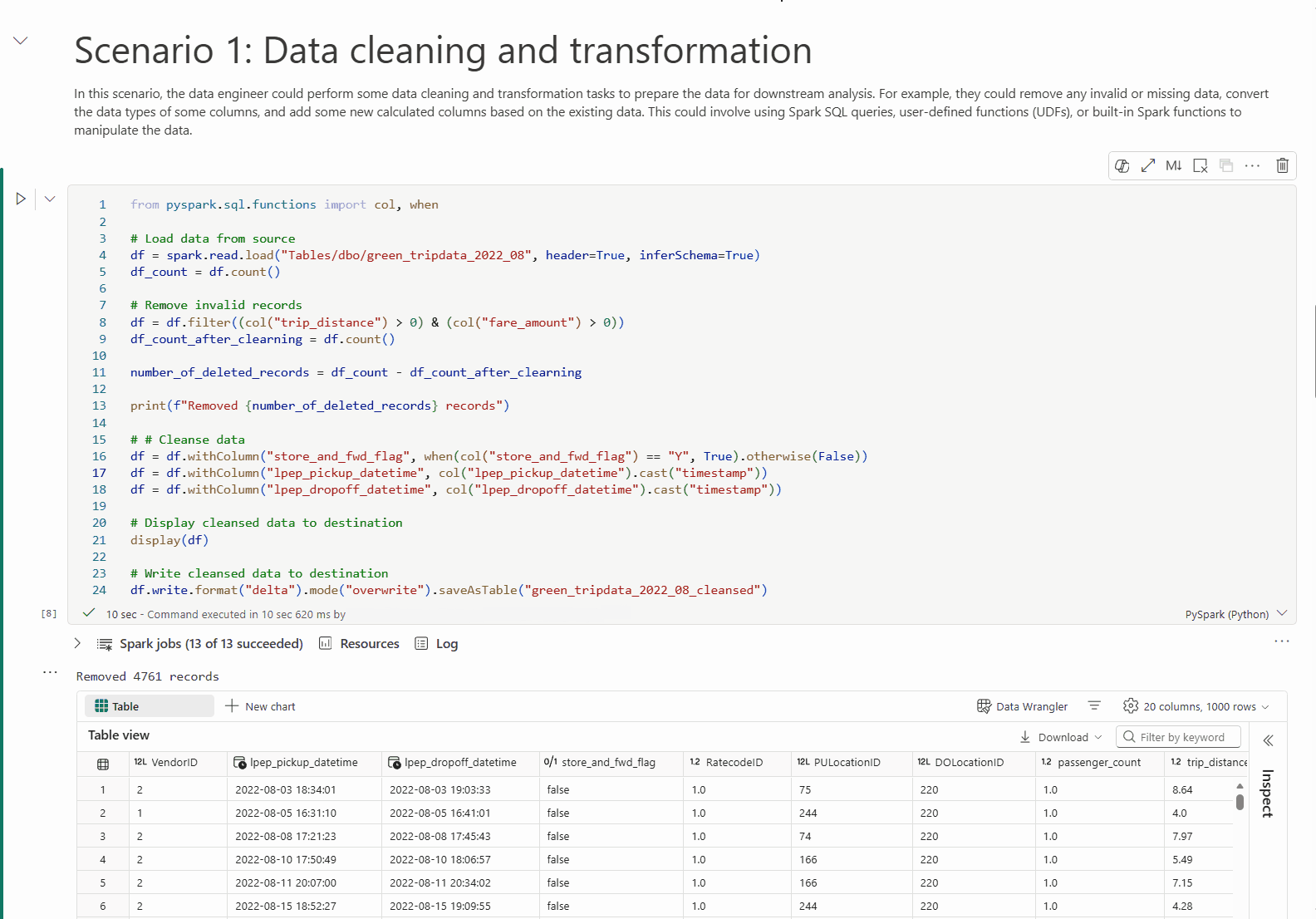
Task: Launch Data Wrangler
Action: (x=1022, y=706)
